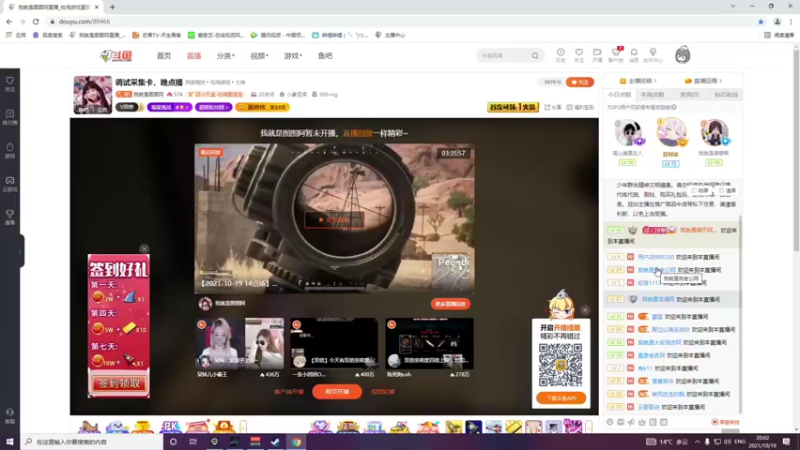Close the 签到好礼 popup
The image size is (800, 450).
[144, 248]
